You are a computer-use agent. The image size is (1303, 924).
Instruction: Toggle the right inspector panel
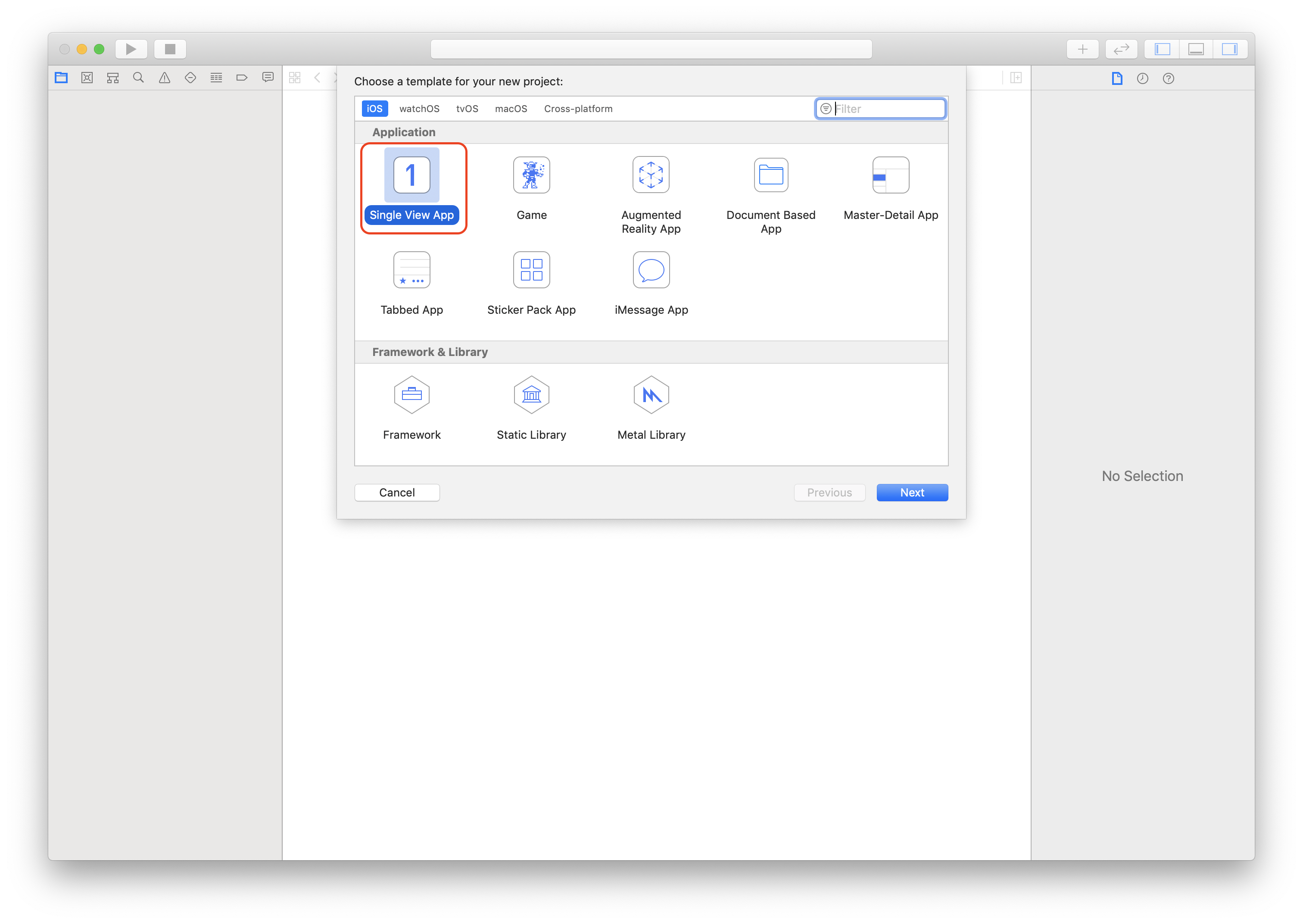click(x=1229, y=50)
